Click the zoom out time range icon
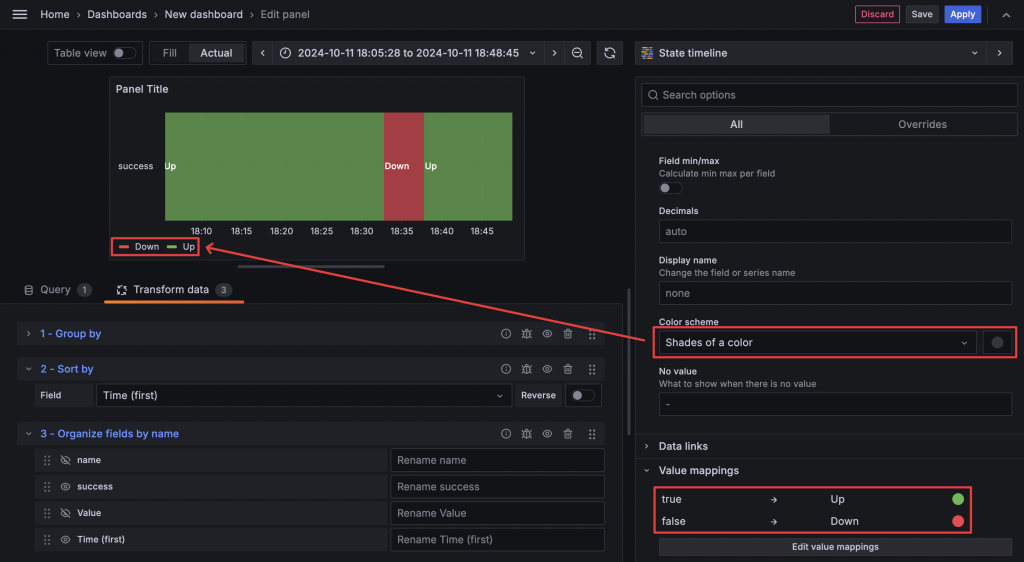Image resolution: width=1024 pixels, height=562 pixels. 577,54
